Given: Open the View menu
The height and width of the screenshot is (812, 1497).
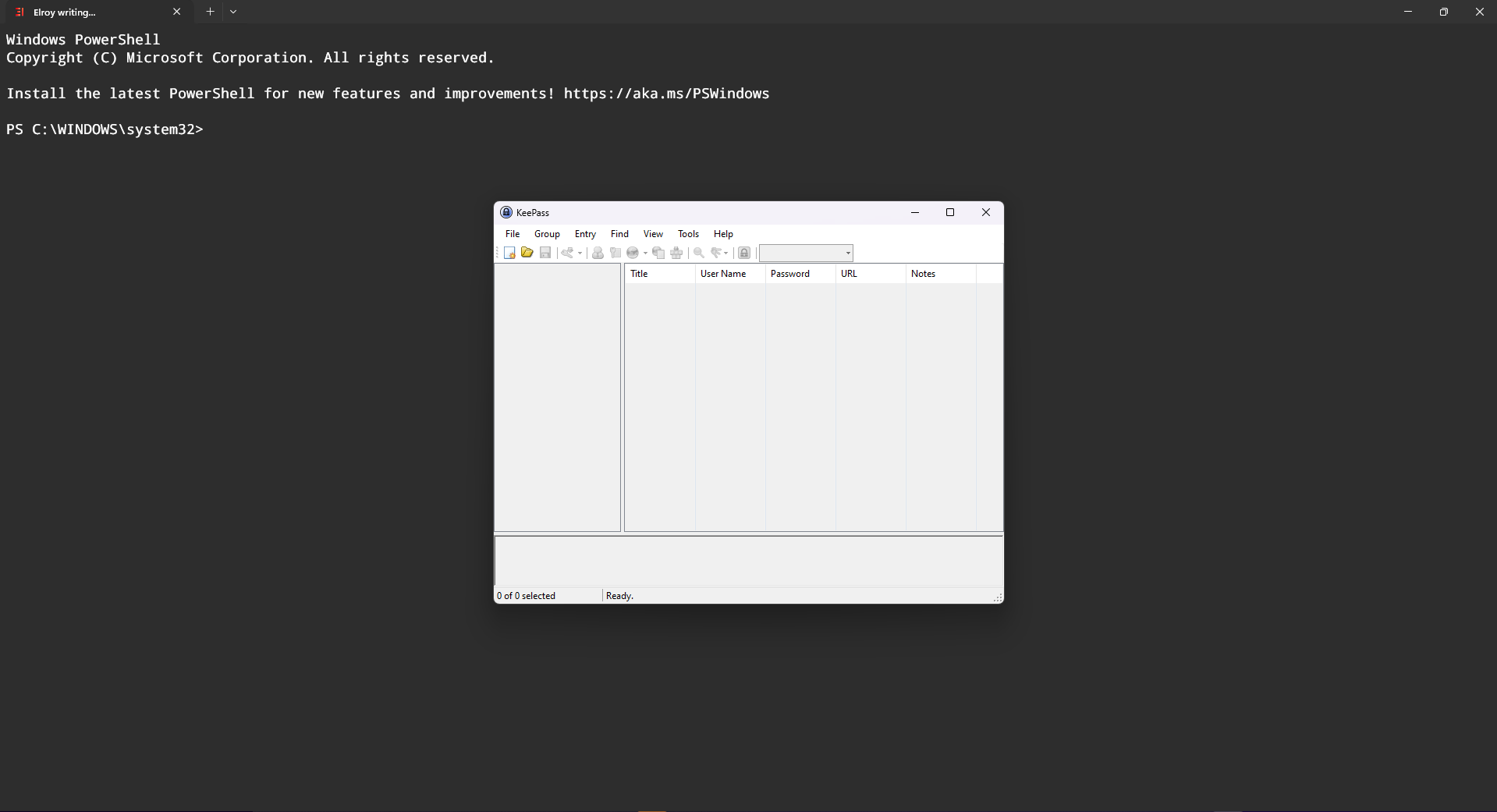Looking at the screenshot, I should point(653,234).
